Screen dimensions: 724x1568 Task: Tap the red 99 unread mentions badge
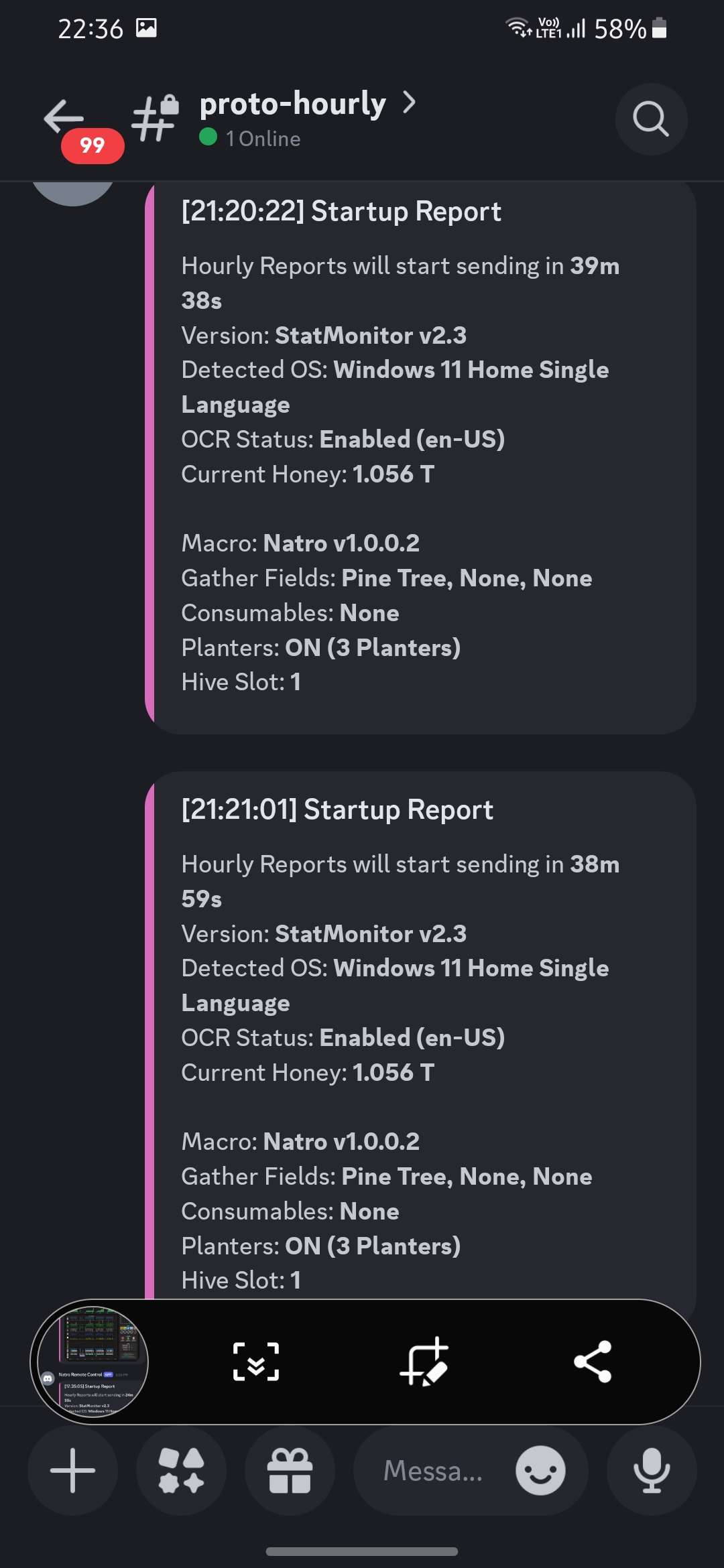click(92, 145)
